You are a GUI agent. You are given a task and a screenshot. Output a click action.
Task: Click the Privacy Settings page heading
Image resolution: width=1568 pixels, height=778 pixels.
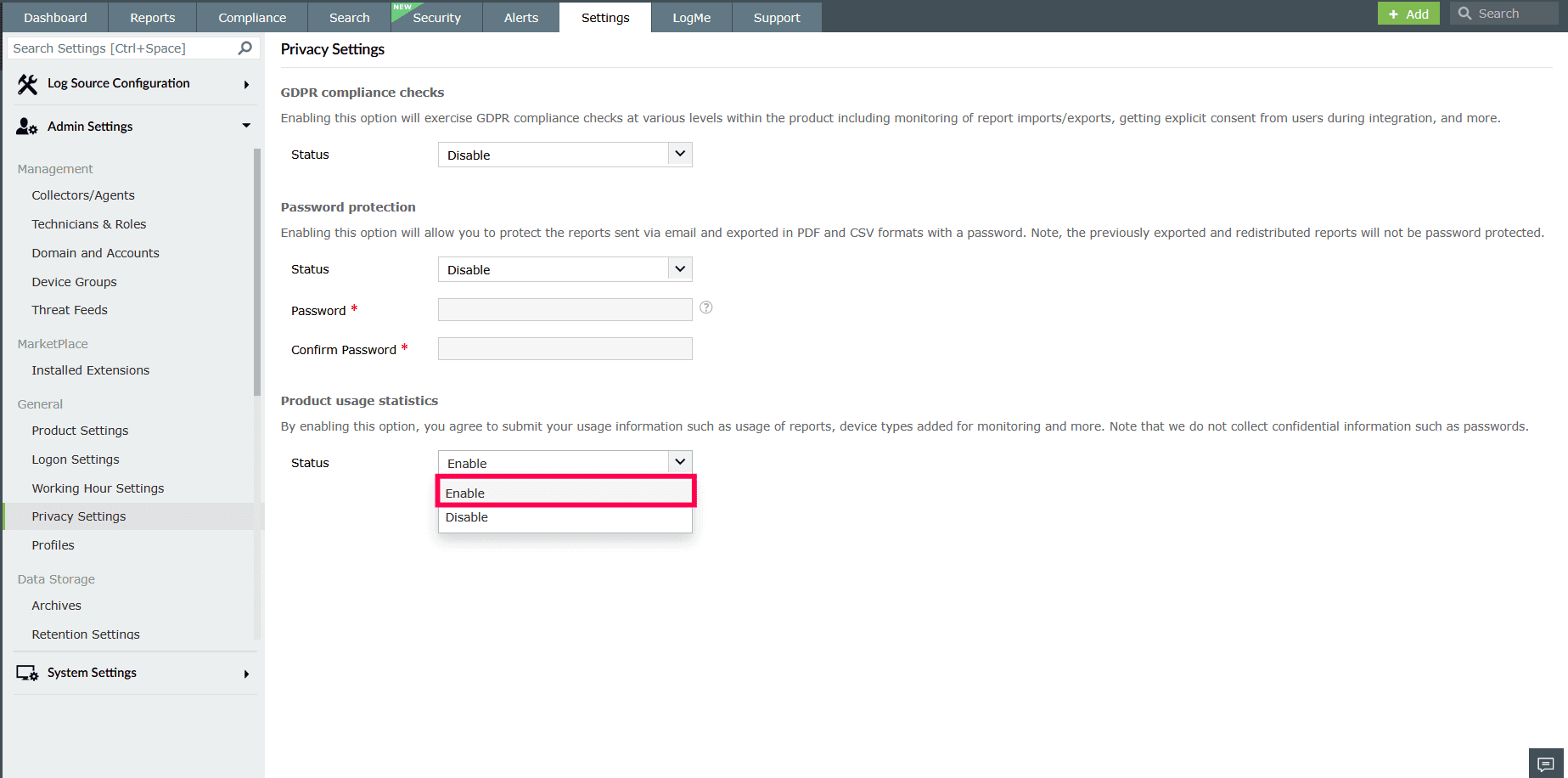coord(333,49)
